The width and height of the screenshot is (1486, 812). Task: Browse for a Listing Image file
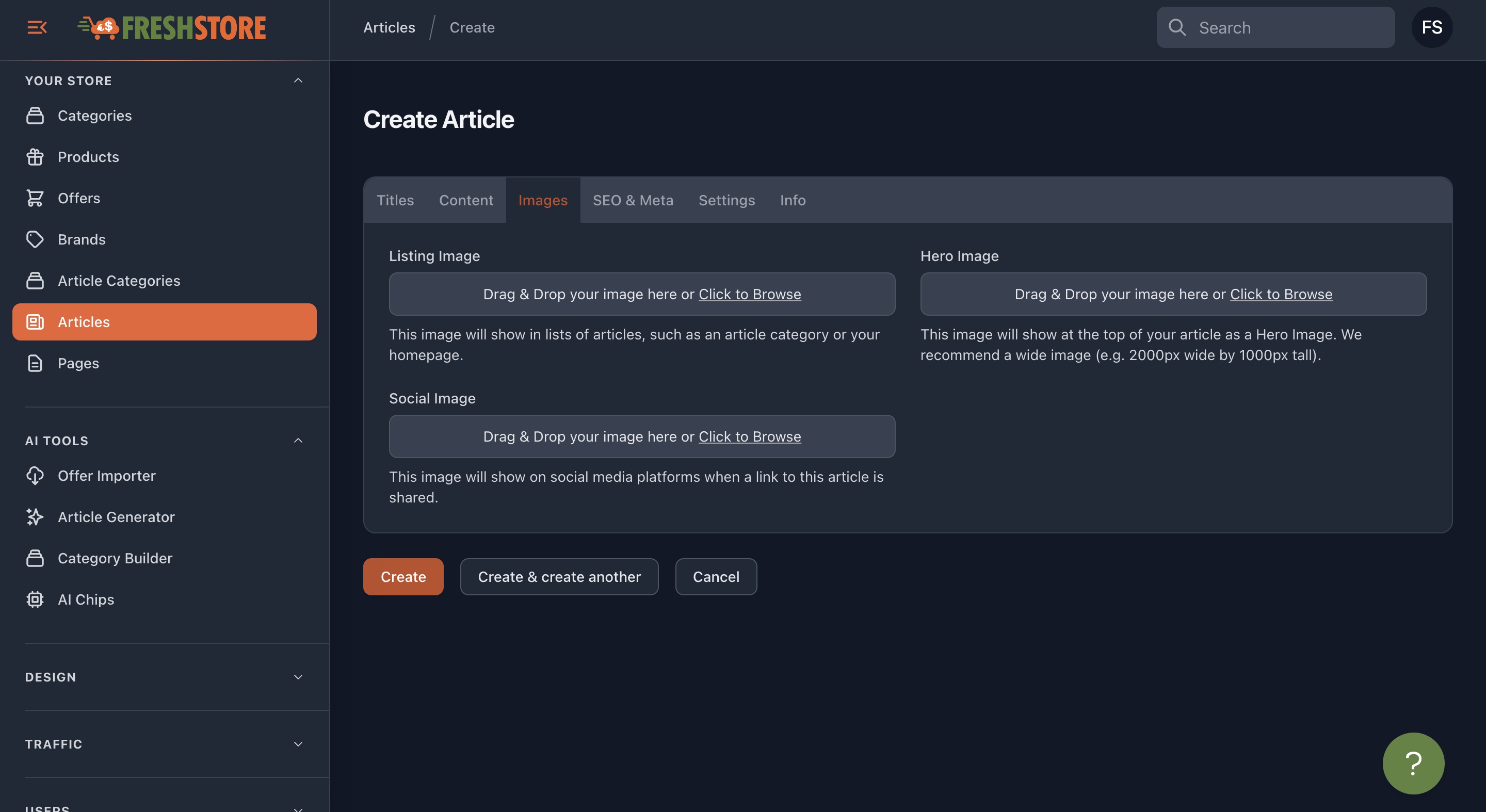tap(749, 294)
